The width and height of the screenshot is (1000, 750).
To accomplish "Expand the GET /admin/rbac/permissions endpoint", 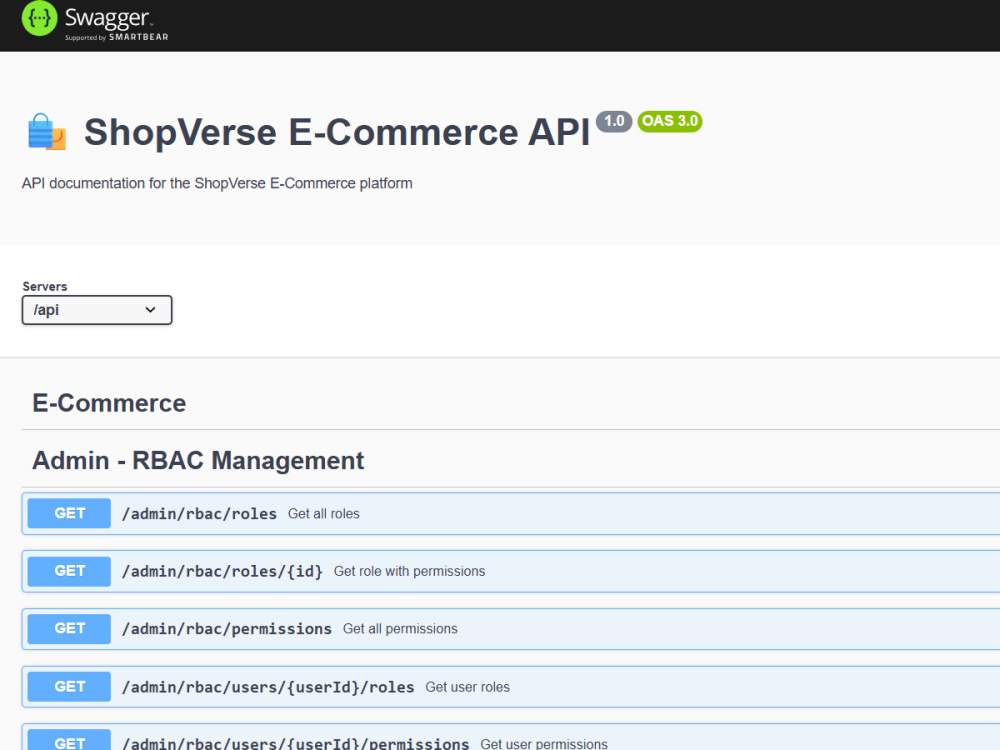I will click(x=511, y=629).
